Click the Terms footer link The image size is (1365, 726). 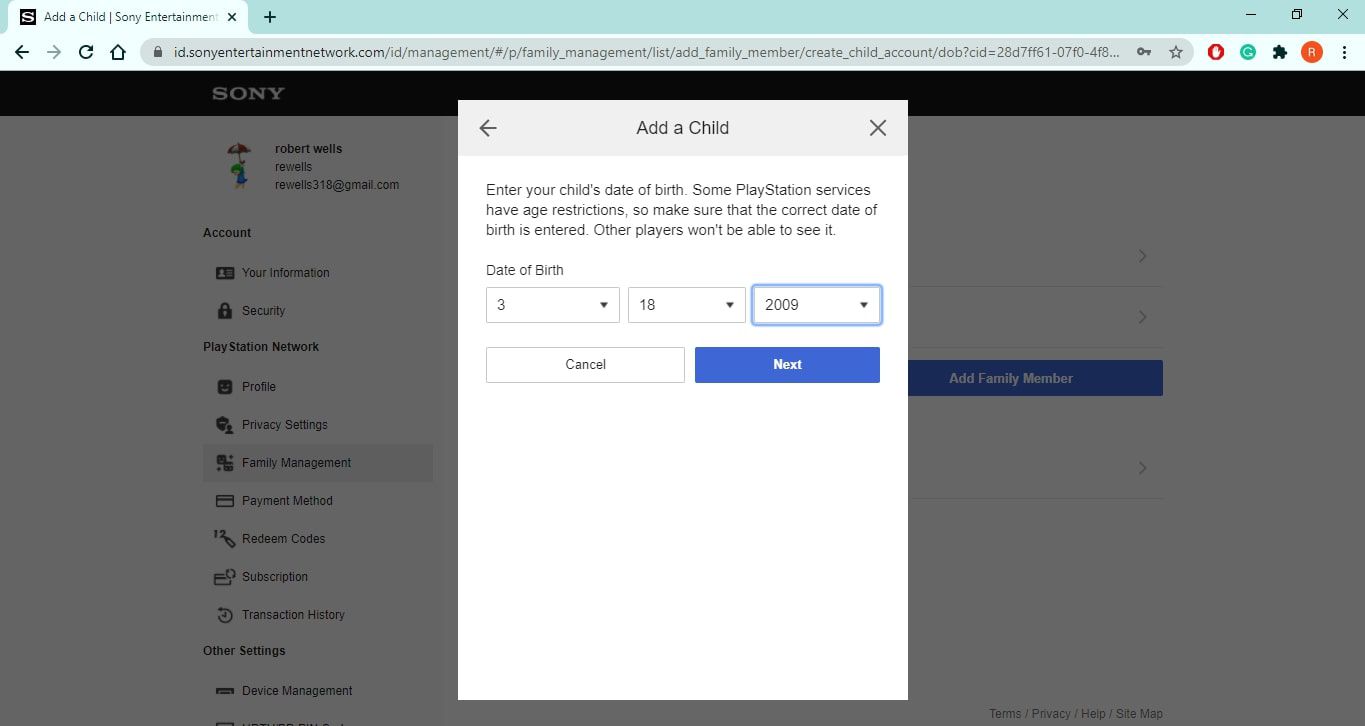[x=1005, y=714]
